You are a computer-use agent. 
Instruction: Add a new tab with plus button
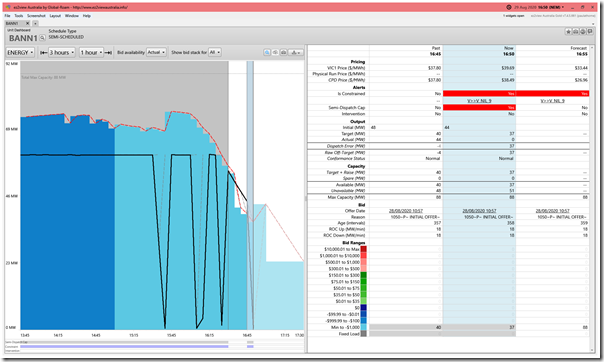click(35, 23)
